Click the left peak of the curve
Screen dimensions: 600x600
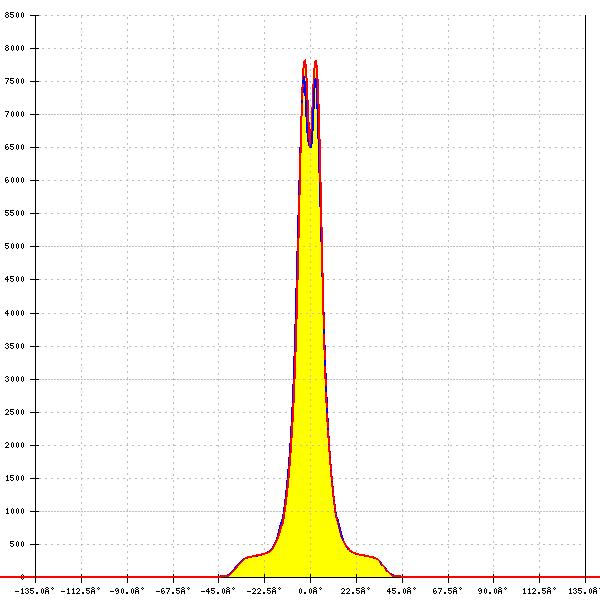pos(305,61)
